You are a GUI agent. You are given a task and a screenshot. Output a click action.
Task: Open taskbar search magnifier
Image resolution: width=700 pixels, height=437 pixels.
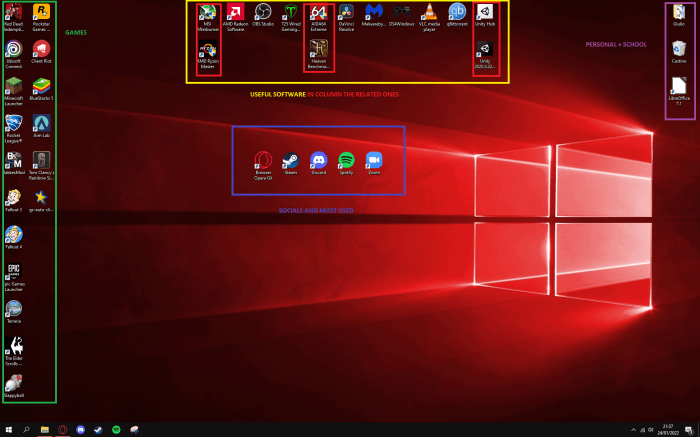tap(26, 429)
